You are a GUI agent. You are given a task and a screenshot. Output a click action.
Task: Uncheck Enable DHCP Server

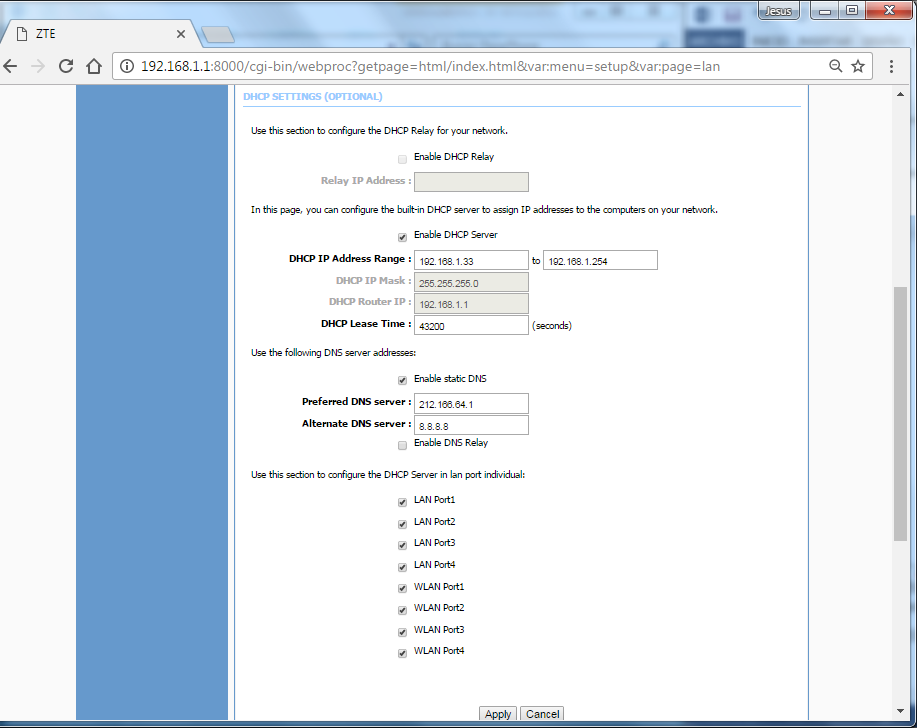(x=402, y=237)
